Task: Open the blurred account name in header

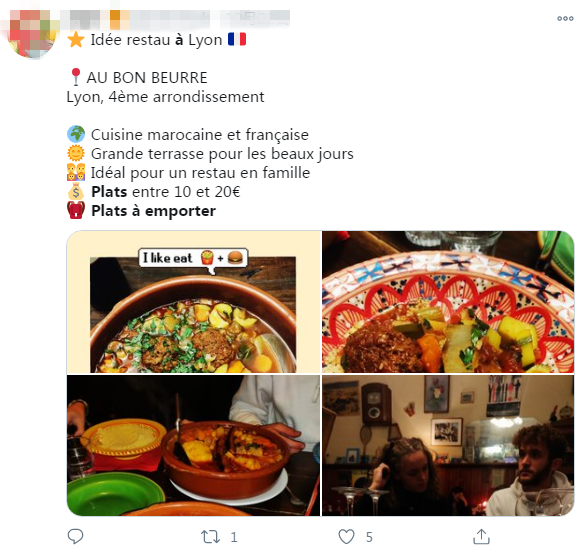Action: [x=138, y=19]
